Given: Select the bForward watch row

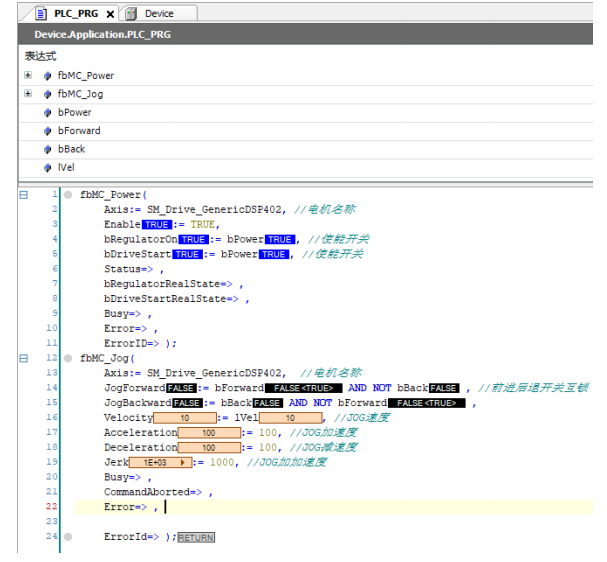Looking at the screenshot, I should 306,131.
